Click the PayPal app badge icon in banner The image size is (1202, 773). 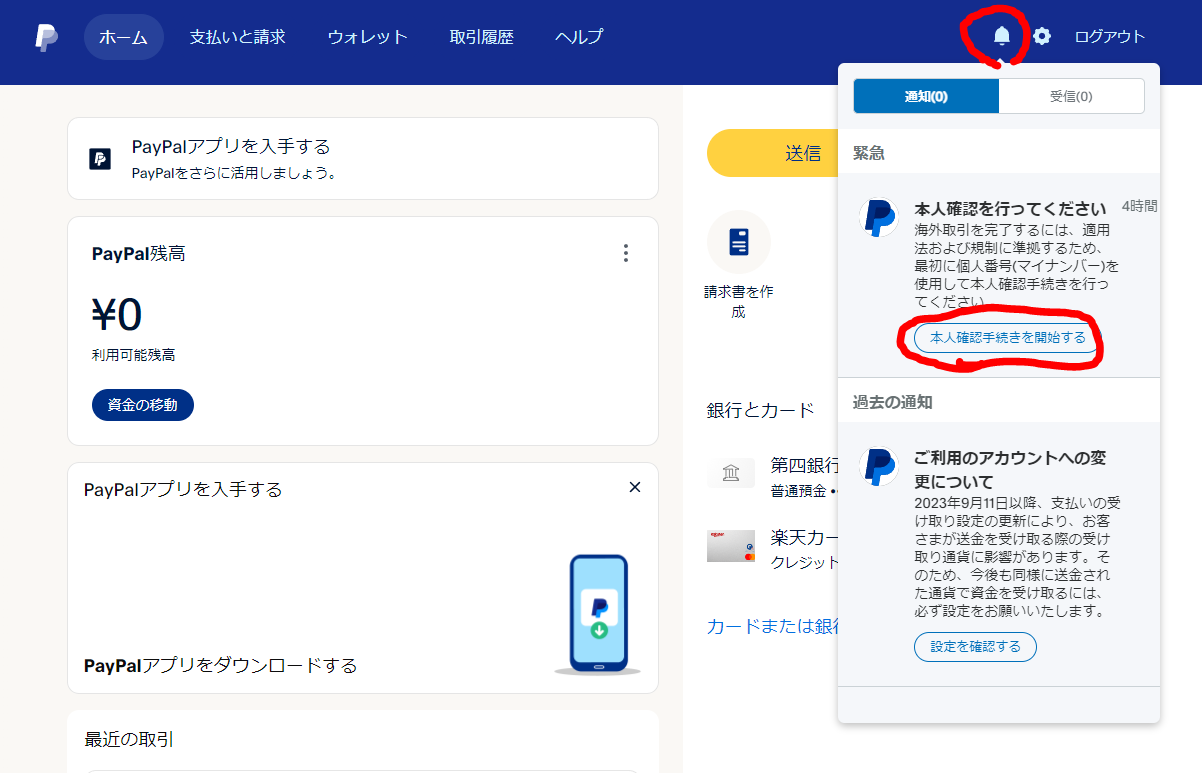click(99, 158)
